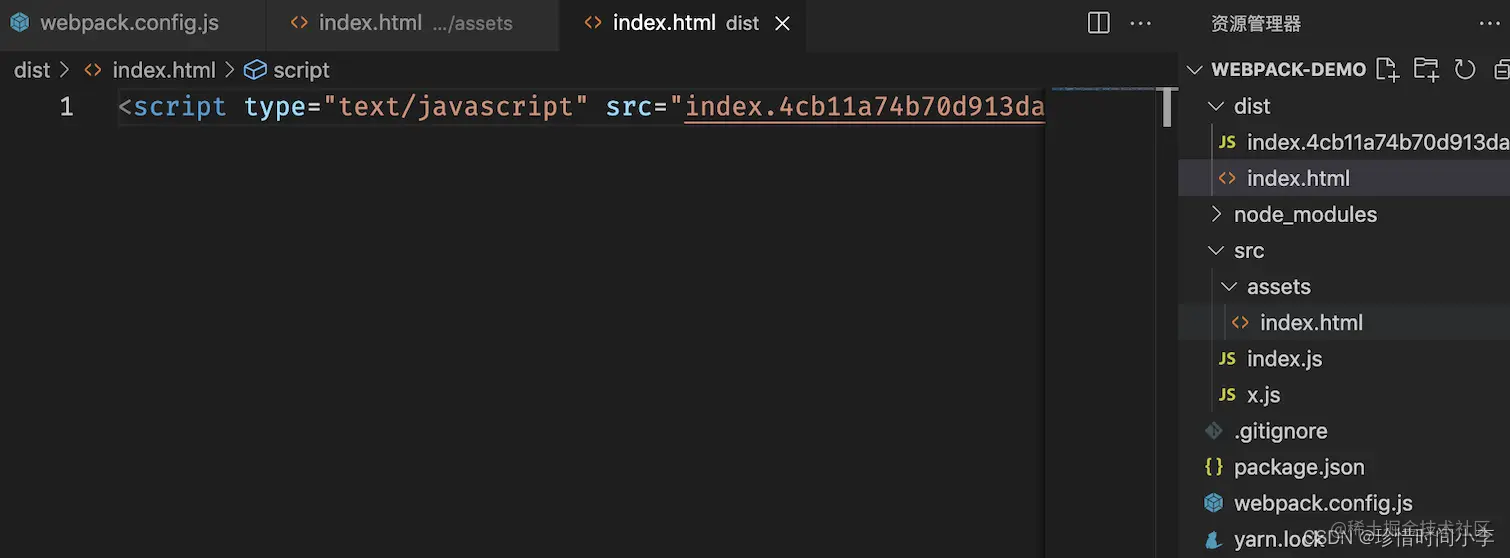
Task: Open the .gitignore file
Action: pos(1344,430)
